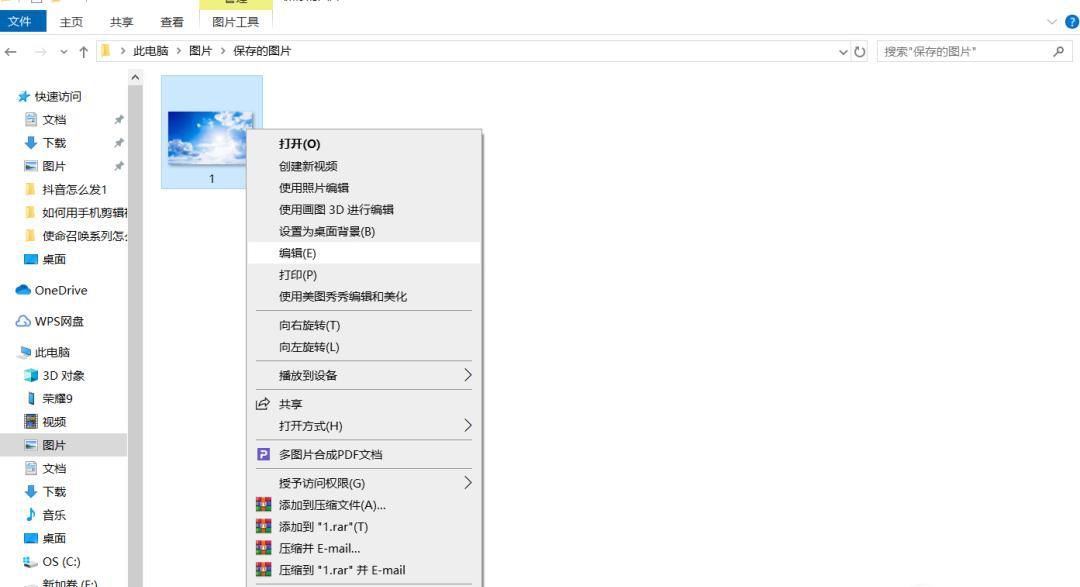1080x587 pixels.
Task: Select 添加到 "1.rar"(T)
Action: [x=364, y=527]
